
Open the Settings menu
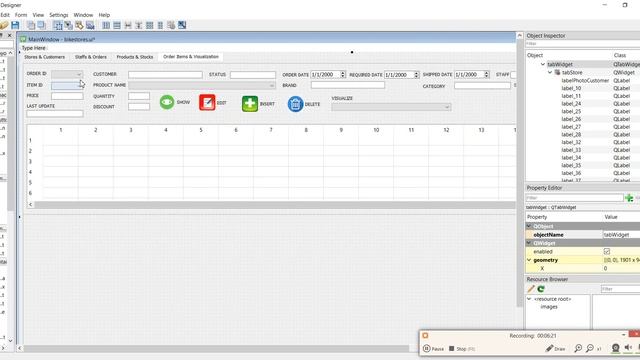(x=58, y=15)
